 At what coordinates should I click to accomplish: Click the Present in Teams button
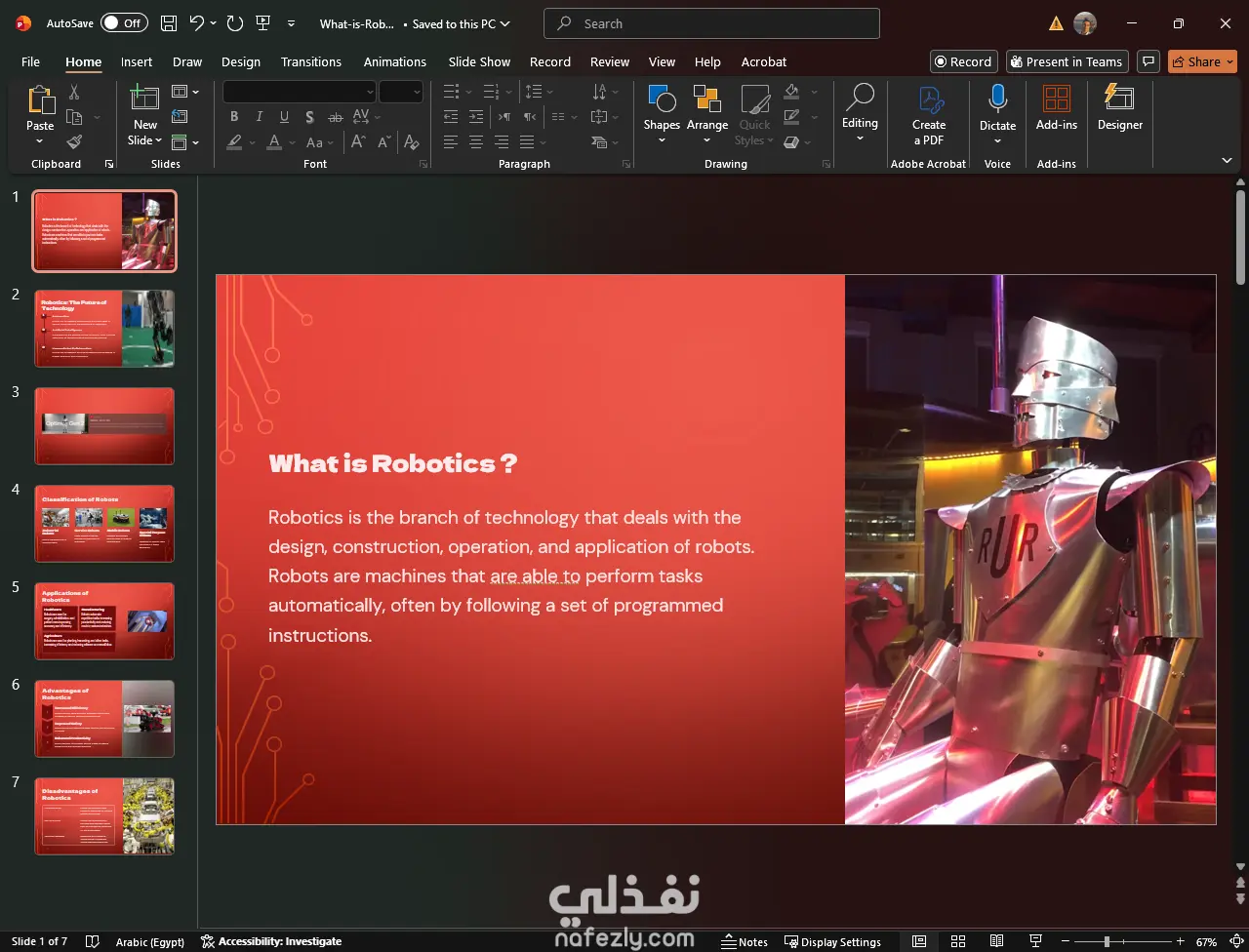click(1067, 61)
